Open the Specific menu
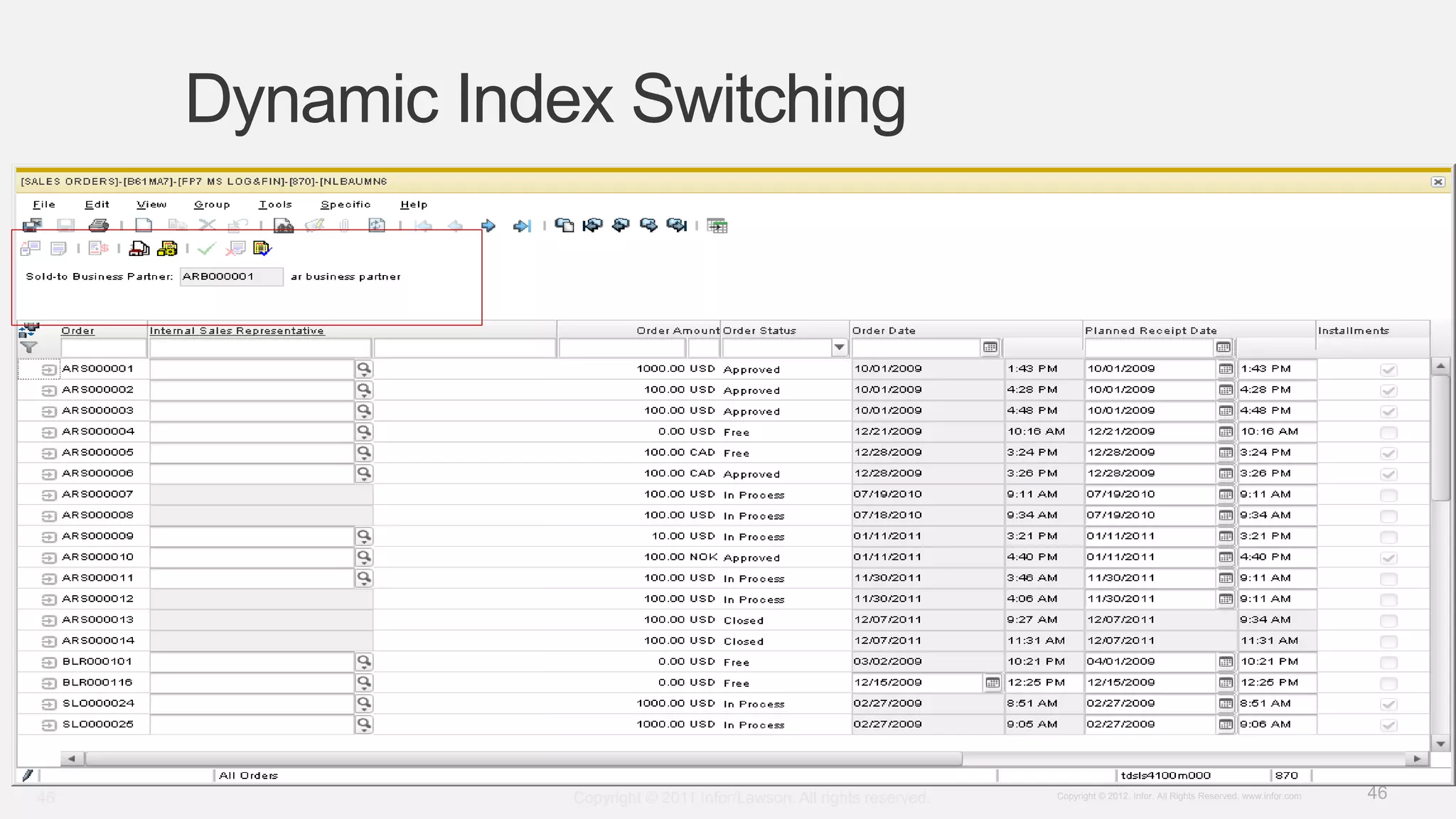Screen dimensions: 1456x819 [346, 205]
